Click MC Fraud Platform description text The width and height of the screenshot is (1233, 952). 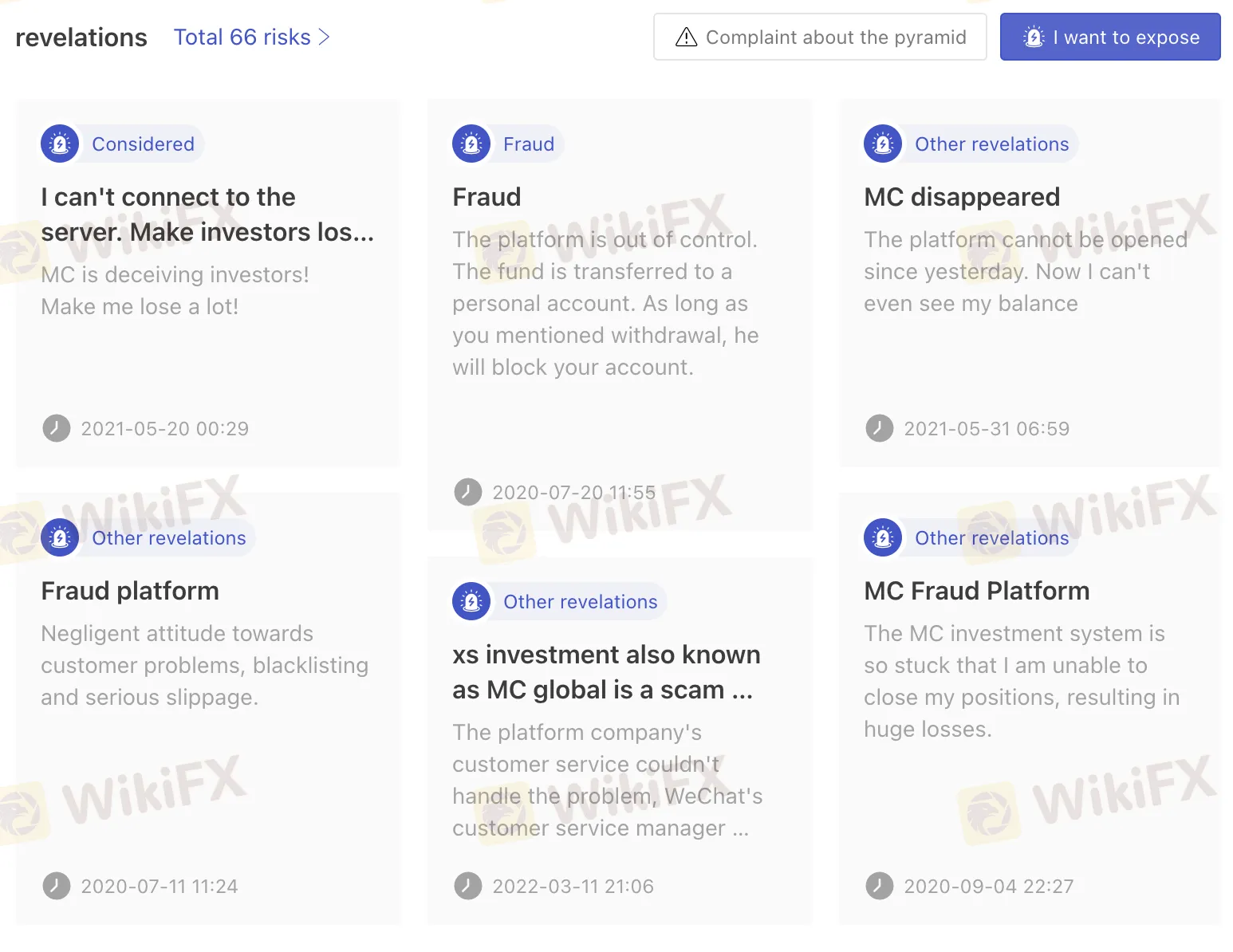(x=1021, y=681)
